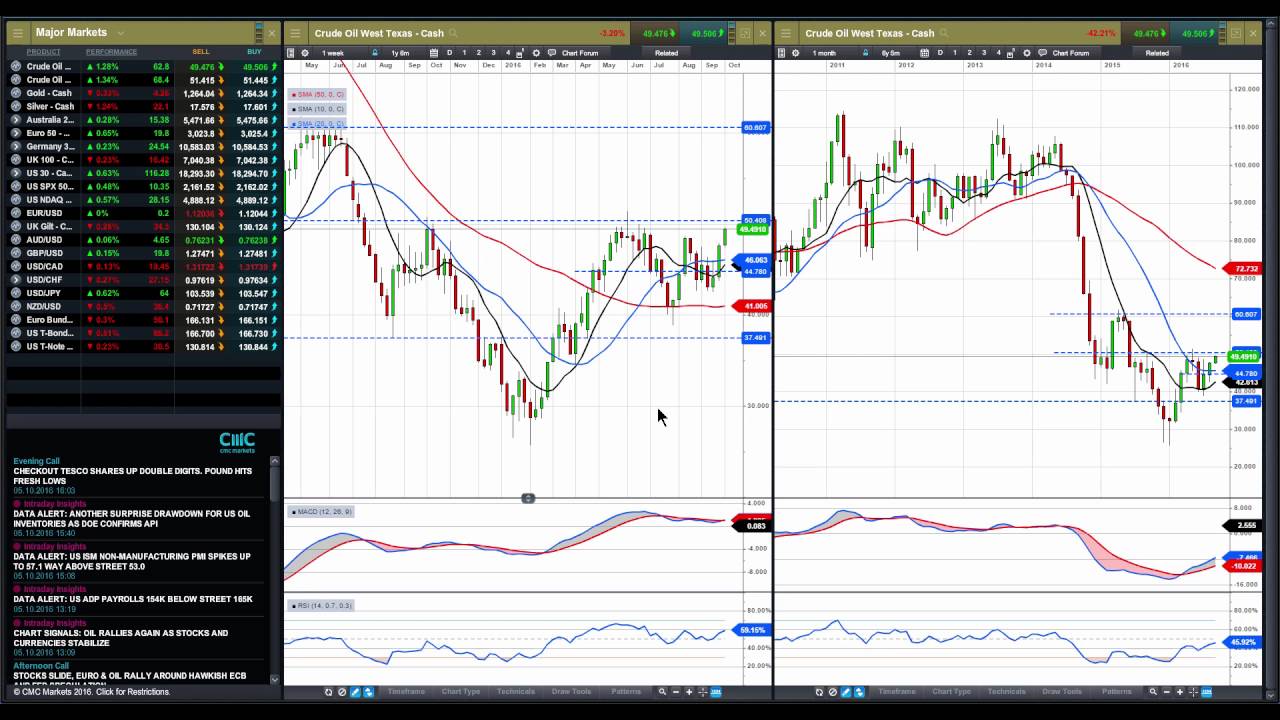The height and width of the screenshot is (720, 1280).
Task: Open Timeframe menu in left chart bottom bar
Action: pyautogui.click(x=406, y=691)
